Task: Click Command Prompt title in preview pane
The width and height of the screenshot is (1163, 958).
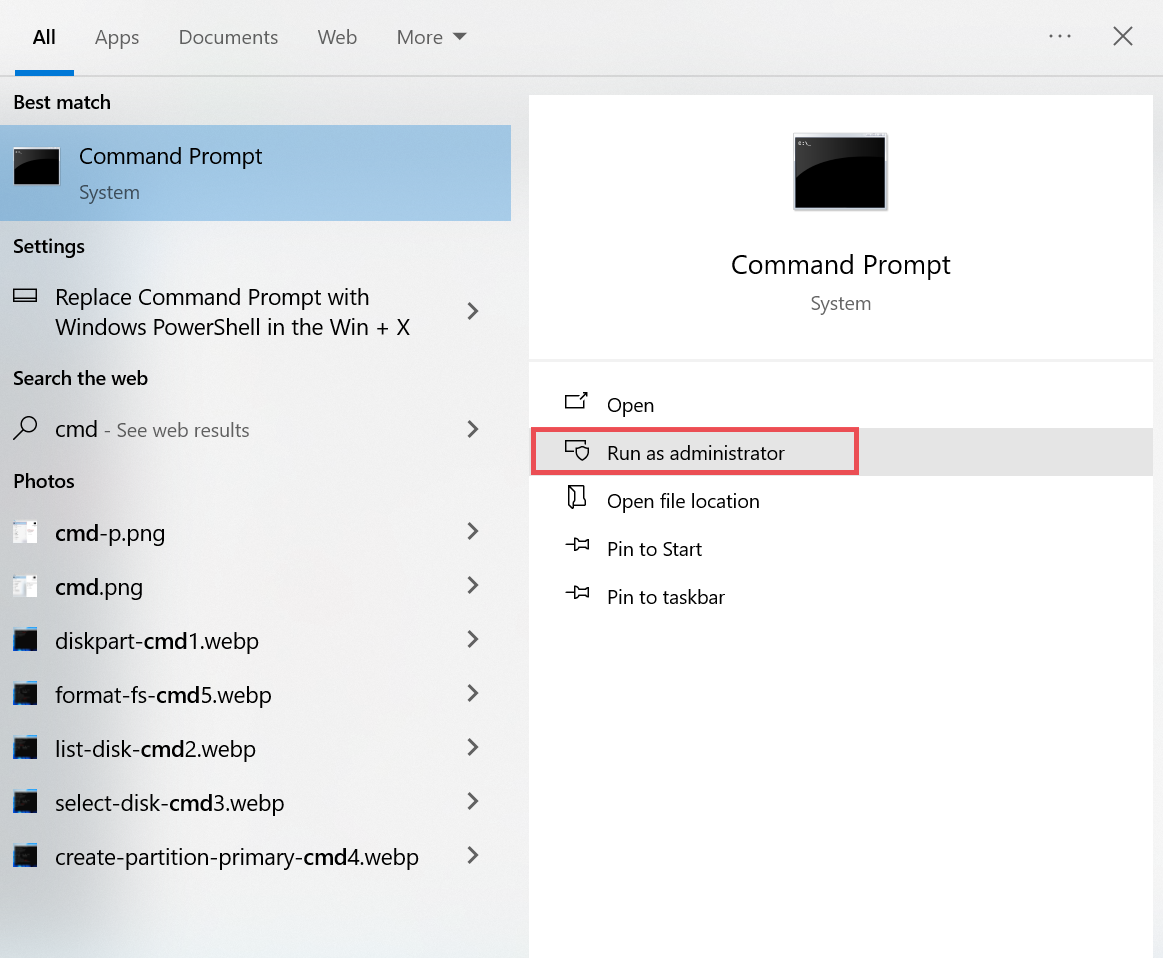Action: (840, 265)
